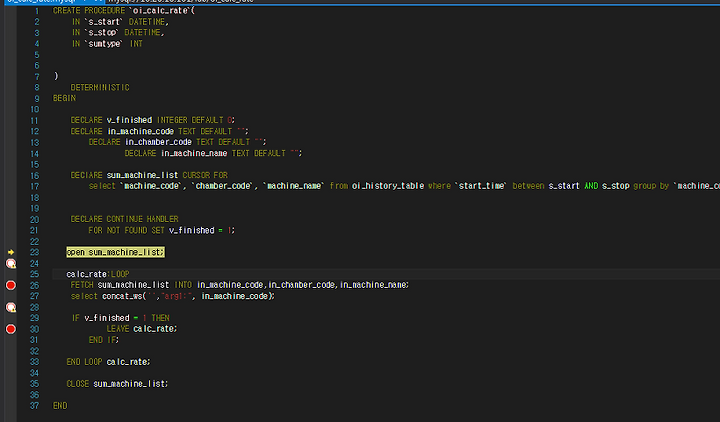Click `start_time` in the where clause
The height and width of the screenshot is (422, 720).
pos(482,186)
